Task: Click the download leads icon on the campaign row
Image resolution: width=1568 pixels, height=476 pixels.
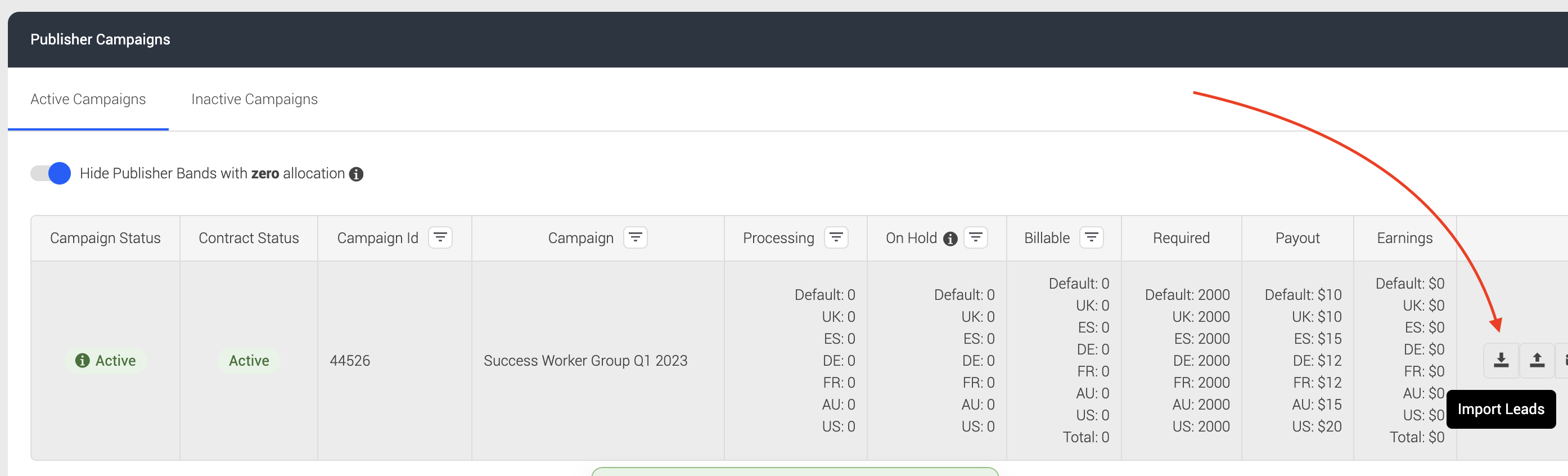Action: (1500, 360)
